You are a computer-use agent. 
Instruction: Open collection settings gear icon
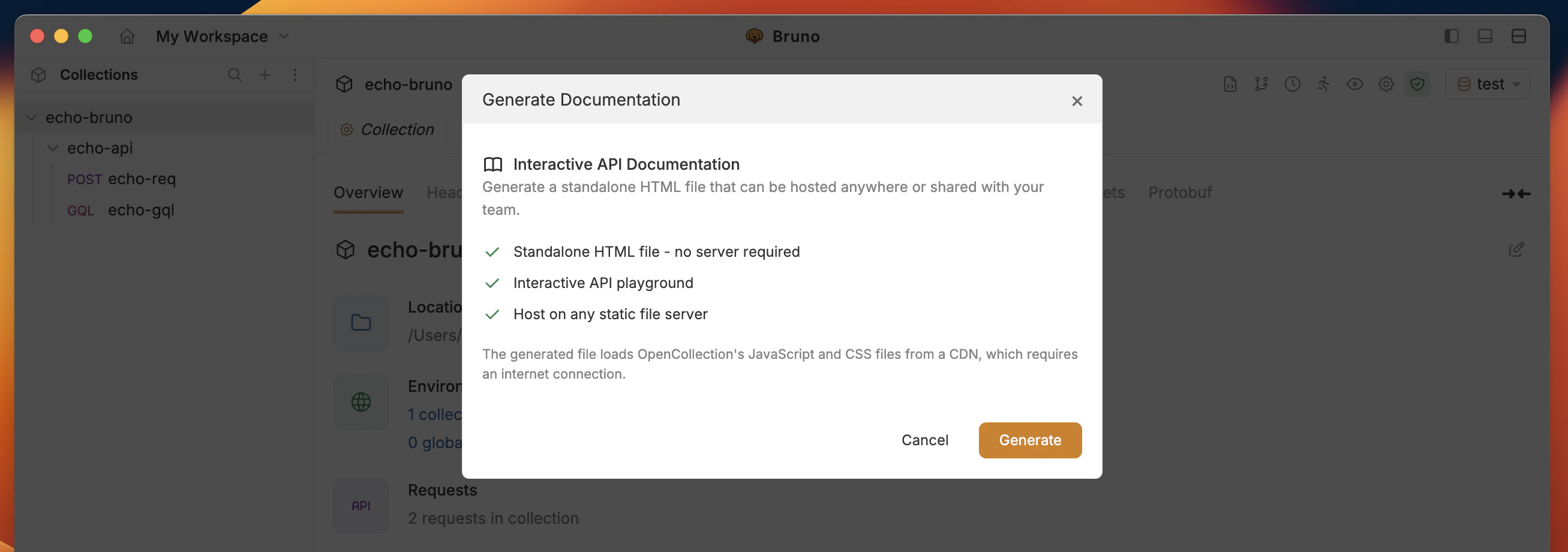click(1386, 84)
